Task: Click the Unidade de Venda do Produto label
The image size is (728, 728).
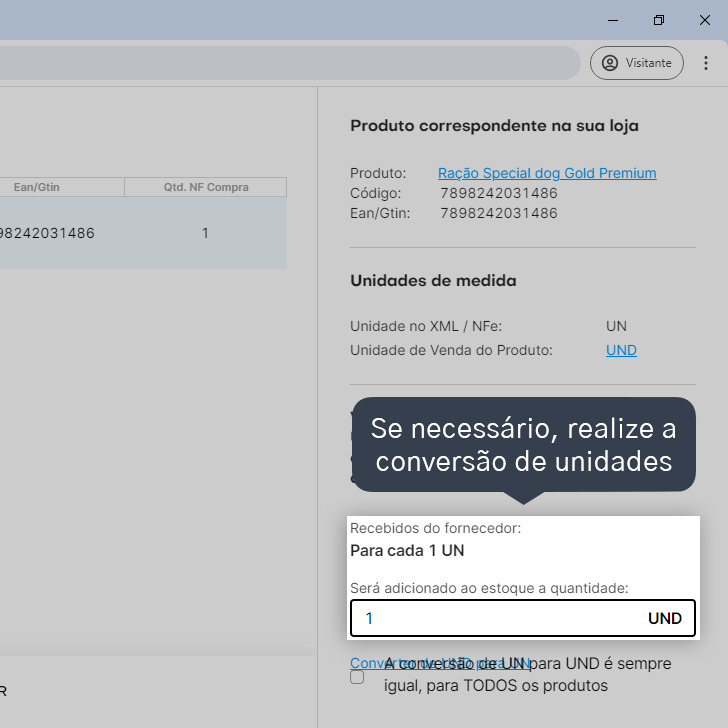Action: (451, 350)
